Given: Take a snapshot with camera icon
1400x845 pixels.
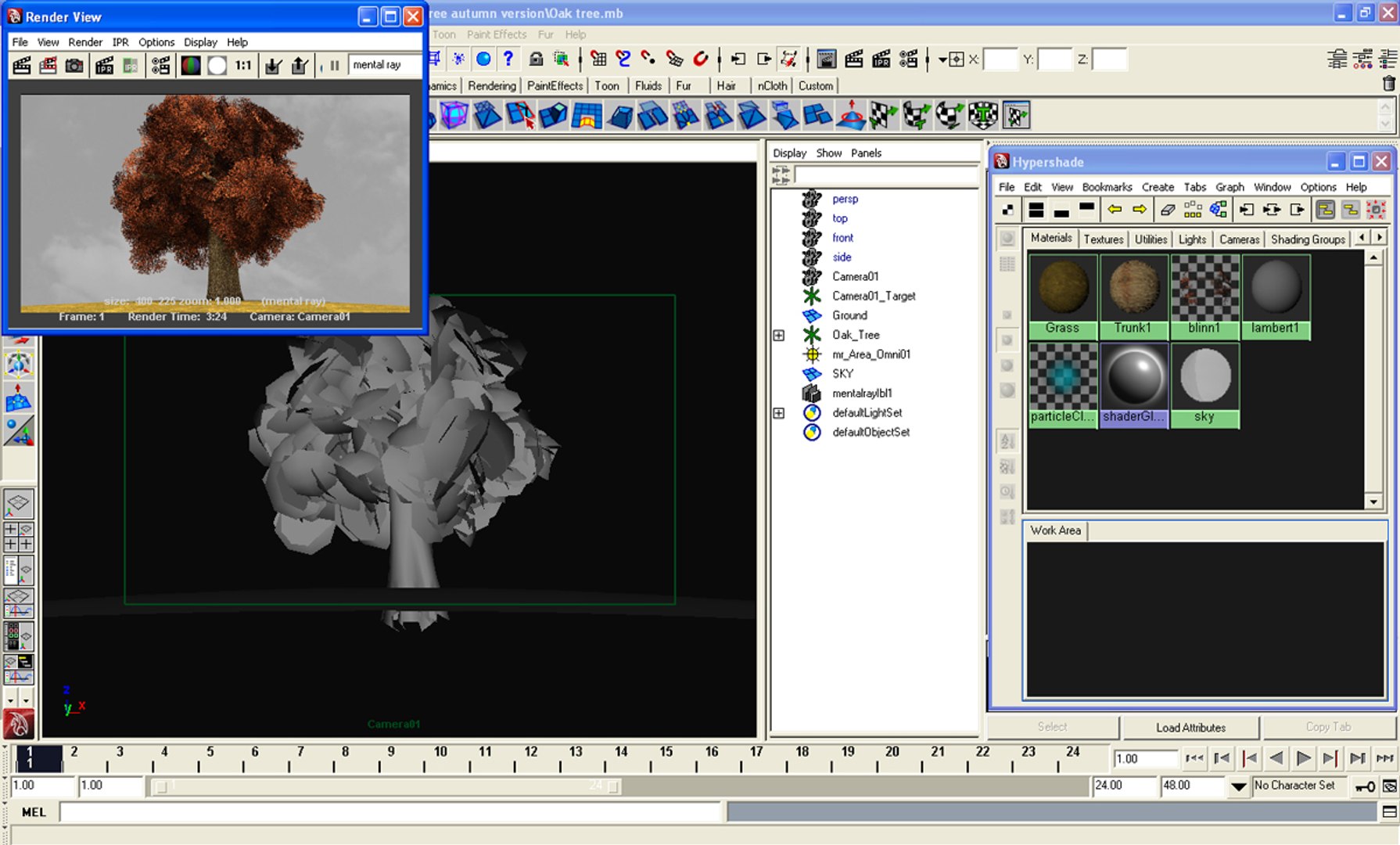Looking at the screenshot, I should point(74,66).
